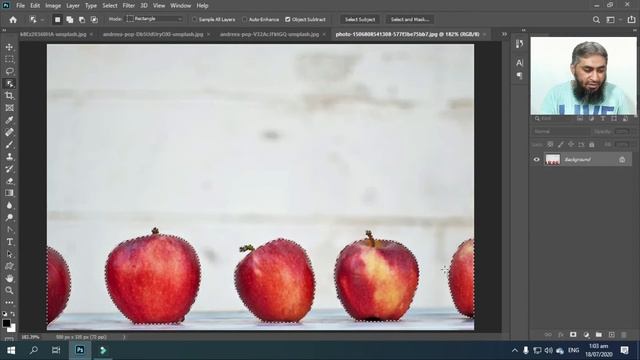Select the Eyedropper tool
This screenshot has height=360, width=640.
click(x=9, y=120)
